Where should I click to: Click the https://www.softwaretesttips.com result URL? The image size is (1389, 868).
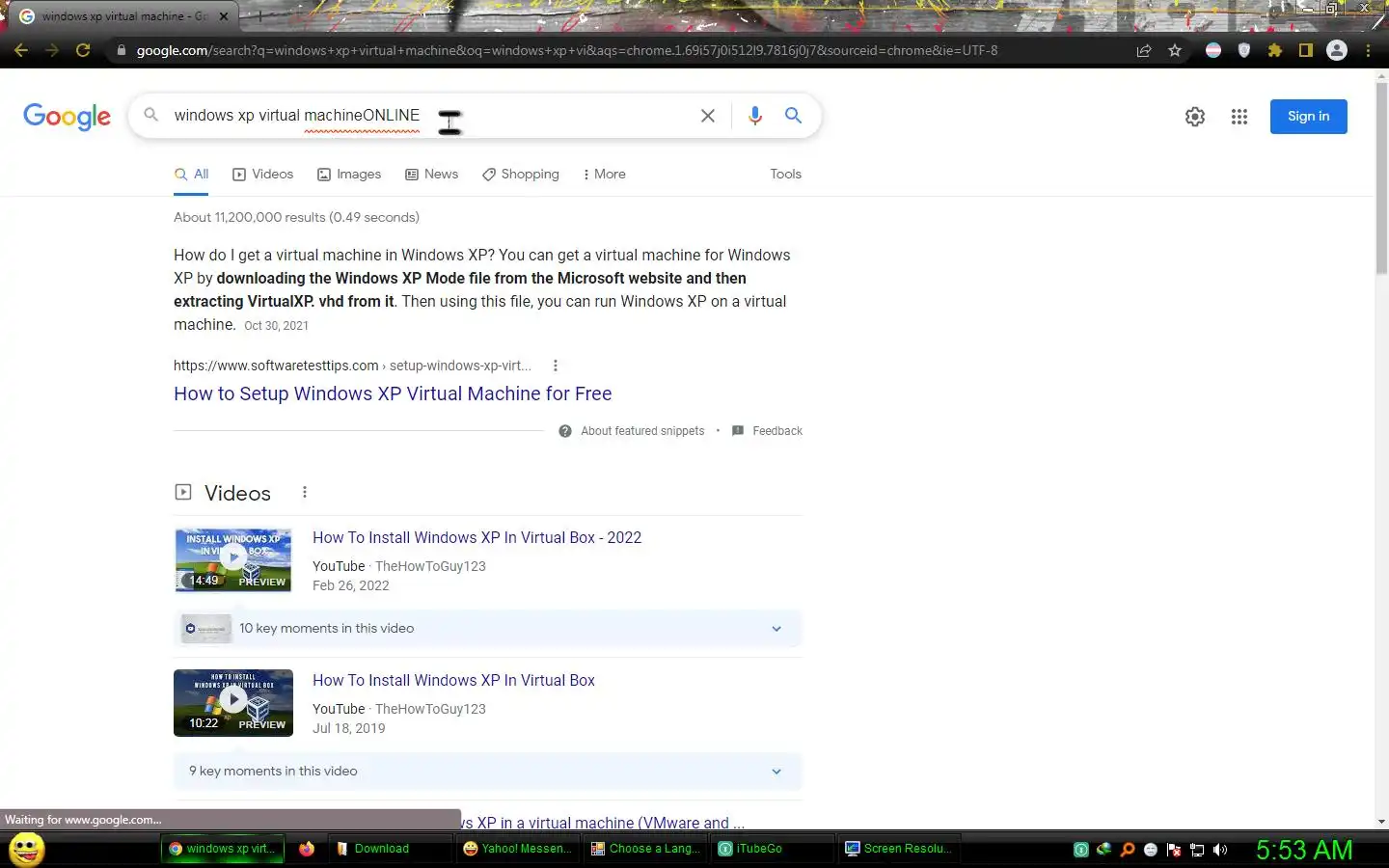276,366
